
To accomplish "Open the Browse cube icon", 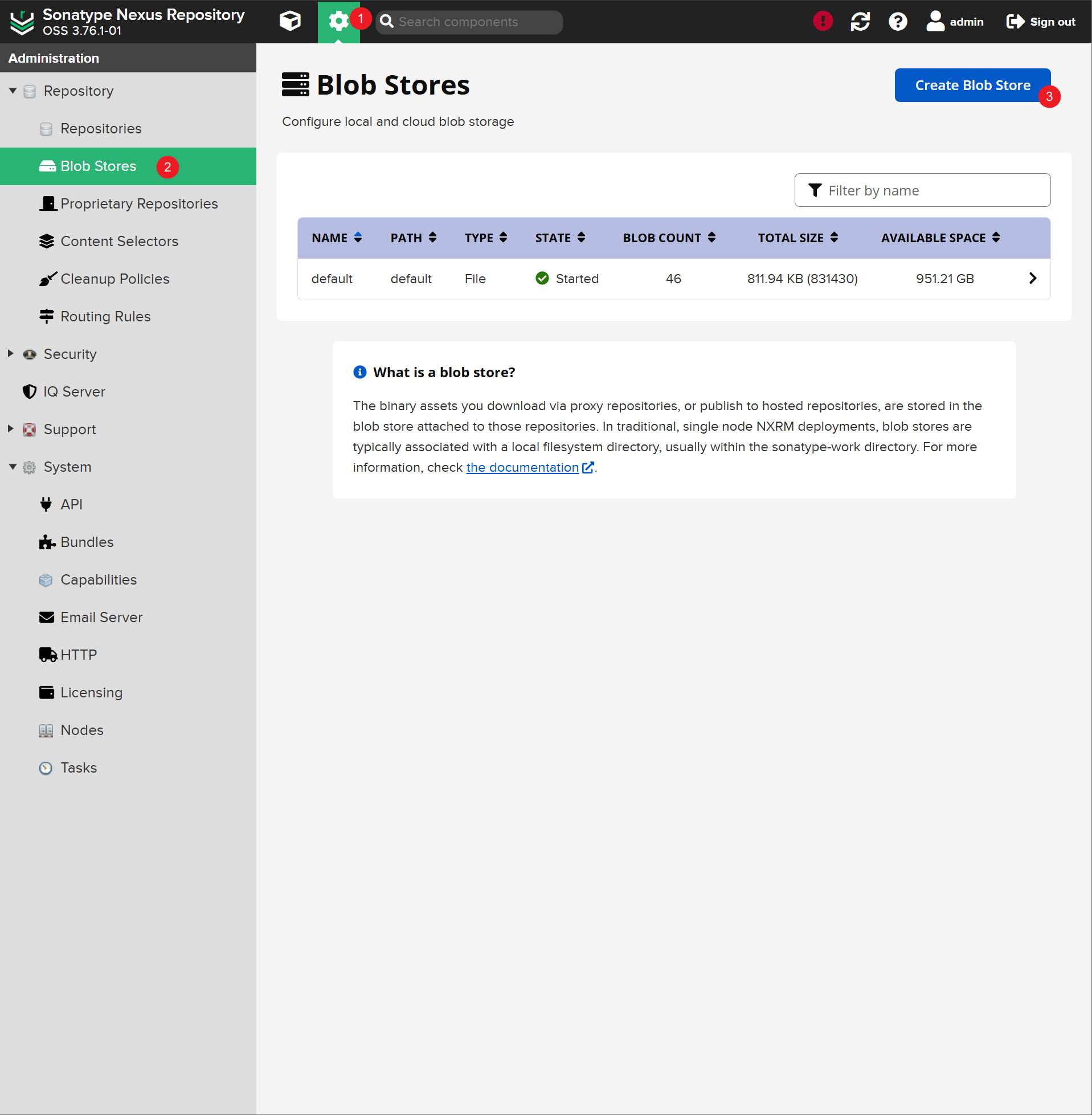I will pos(290,21).
